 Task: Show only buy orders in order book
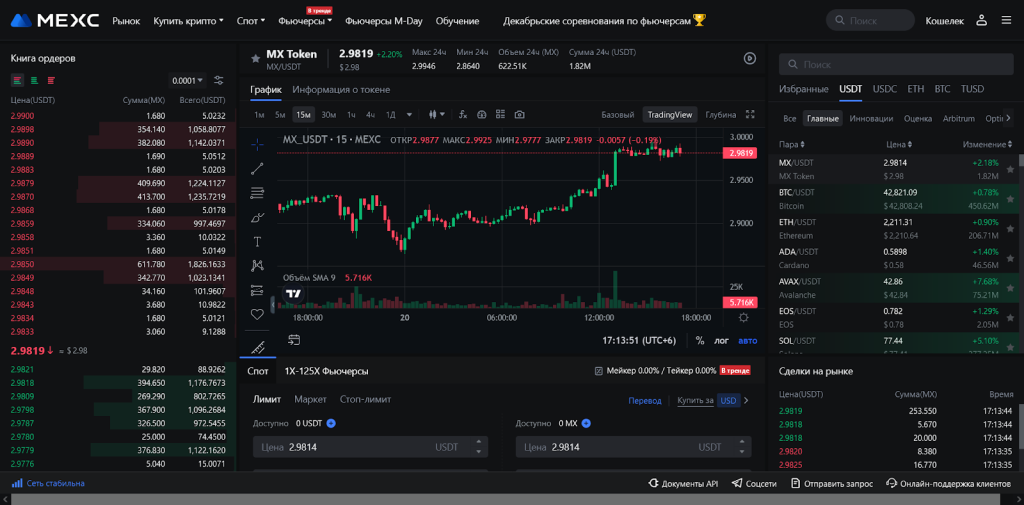point(34,80)
